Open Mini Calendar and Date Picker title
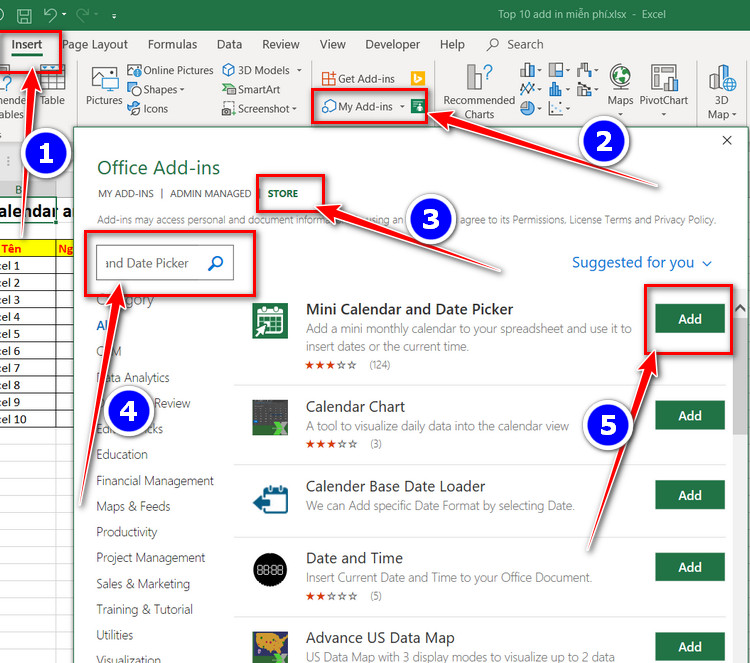750x663 pixels. click(409, 309)
